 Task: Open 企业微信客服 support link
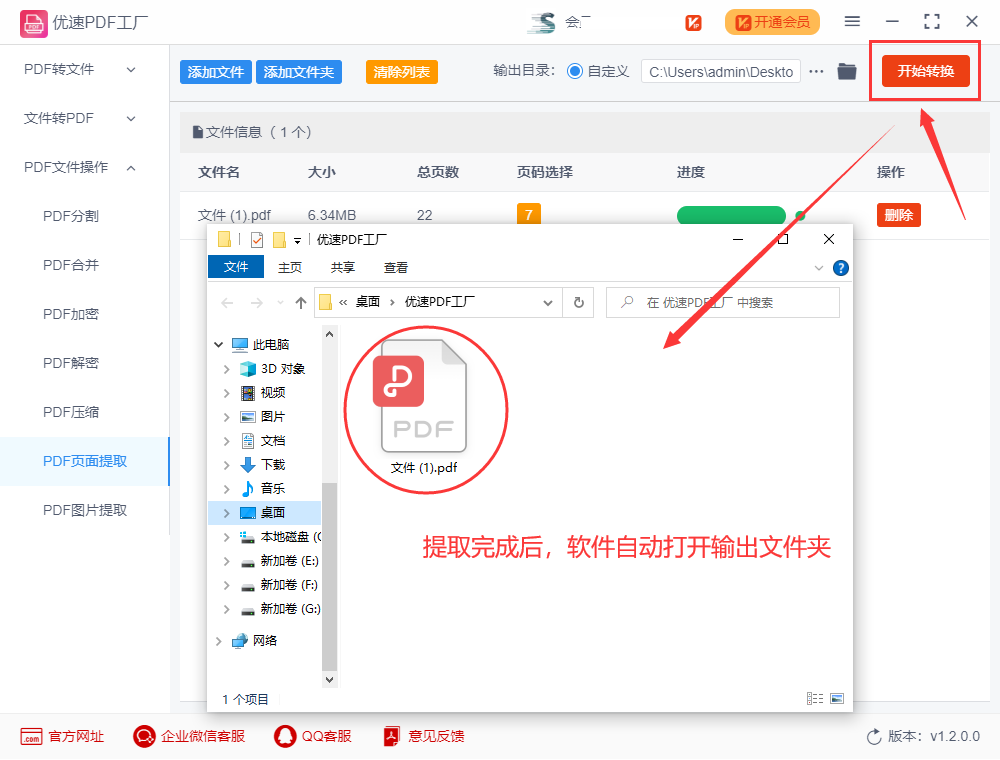click(x=189, y=736)
